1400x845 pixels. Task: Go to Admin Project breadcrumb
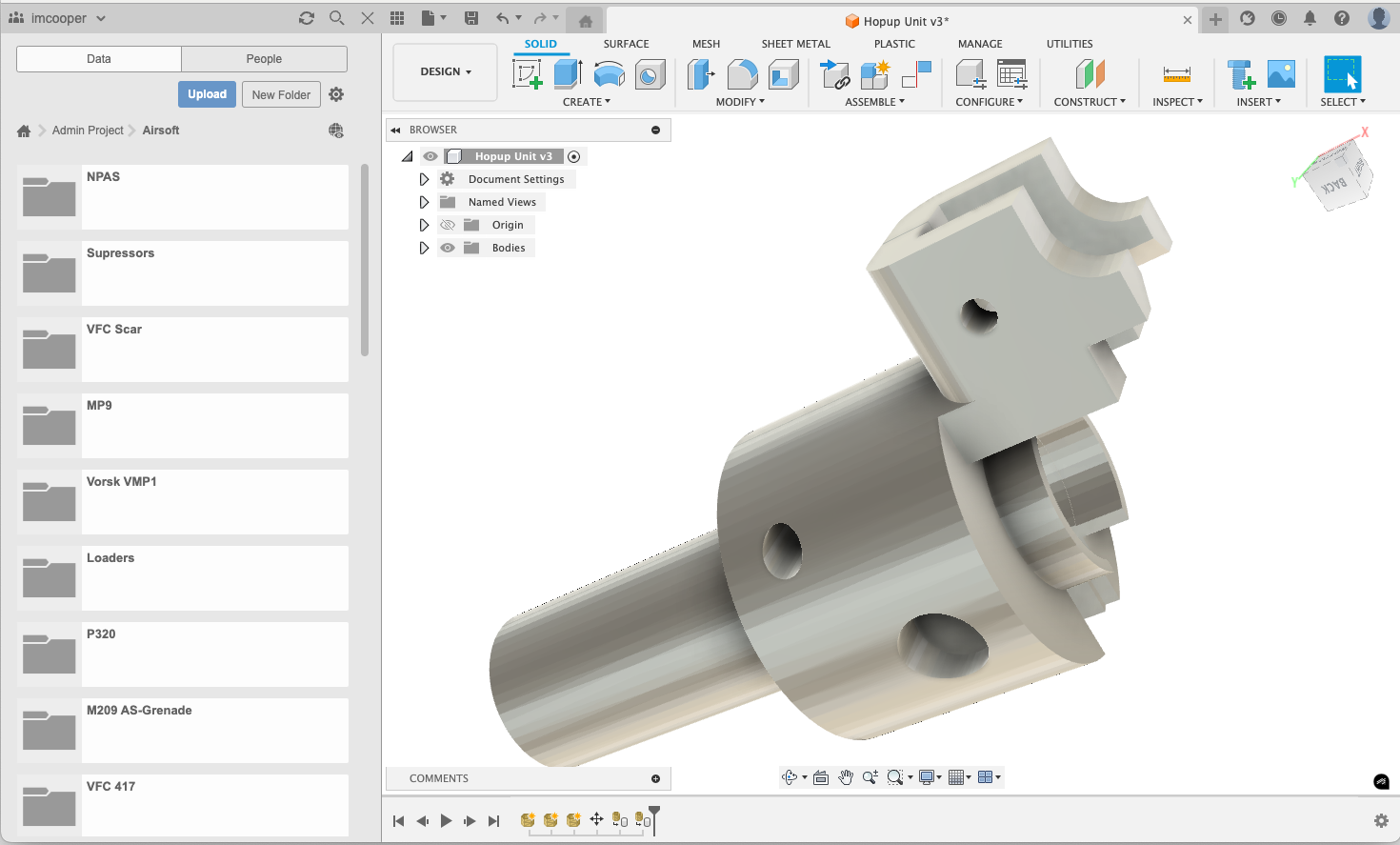88,131
